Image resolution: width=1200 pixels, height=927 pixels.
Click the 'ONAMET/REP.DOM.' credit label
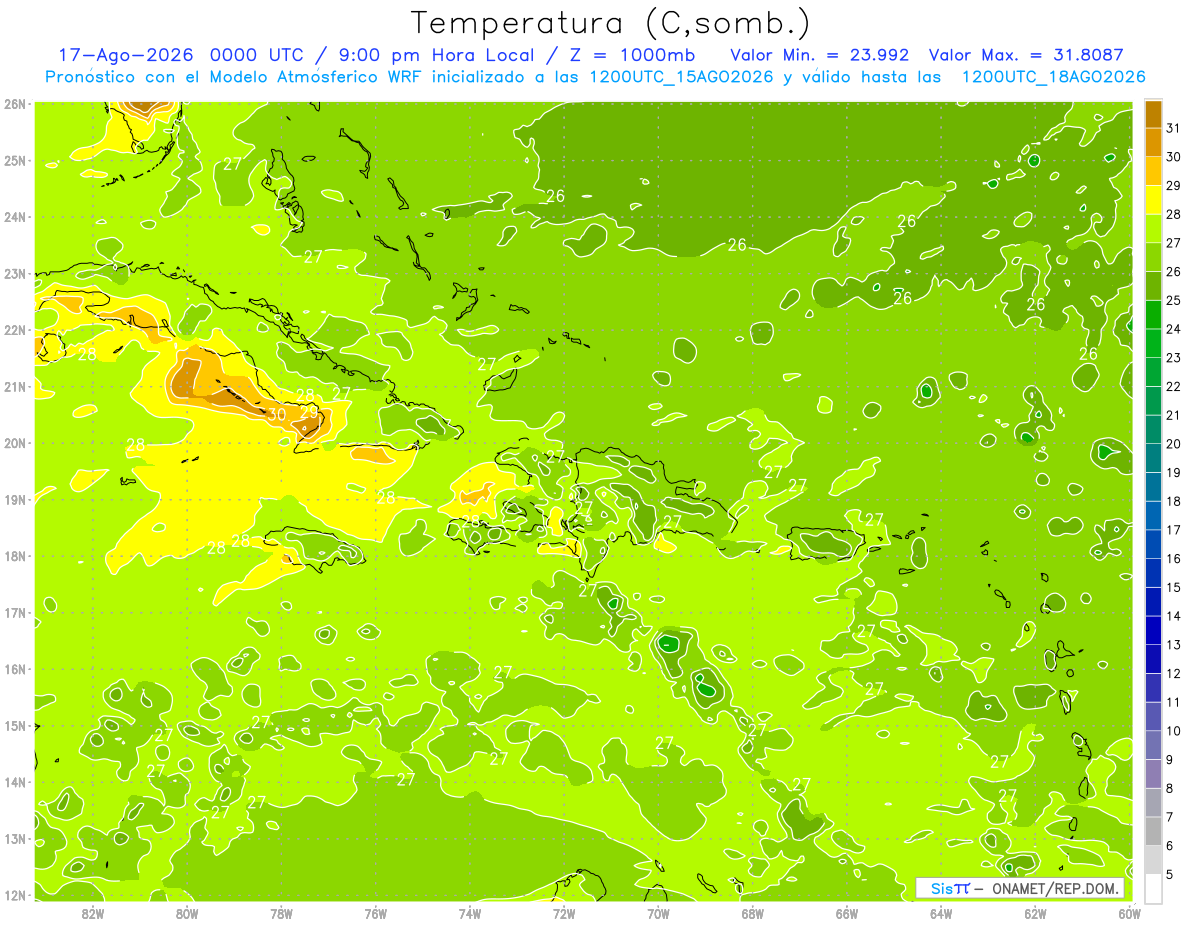coord(1055,888)
